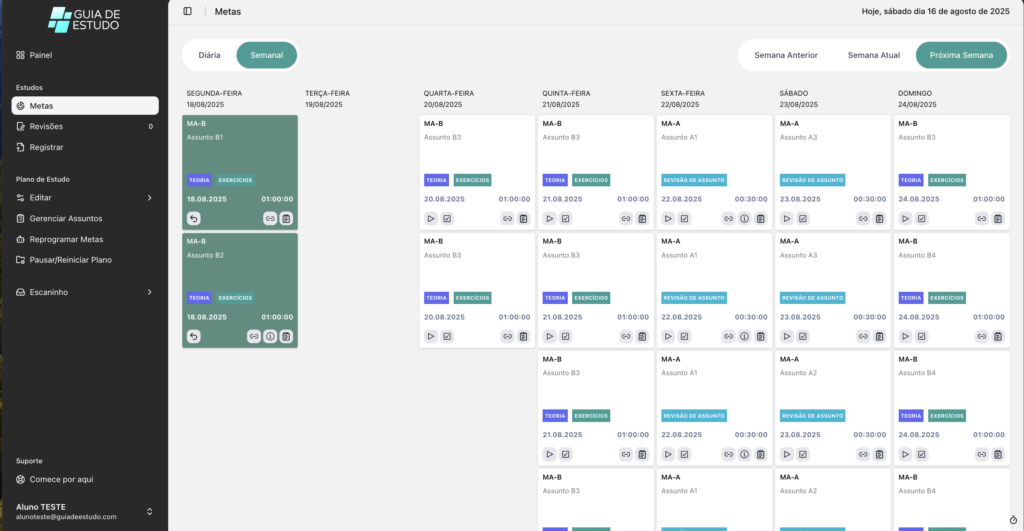Click the Editar menu item

[85, 198]
